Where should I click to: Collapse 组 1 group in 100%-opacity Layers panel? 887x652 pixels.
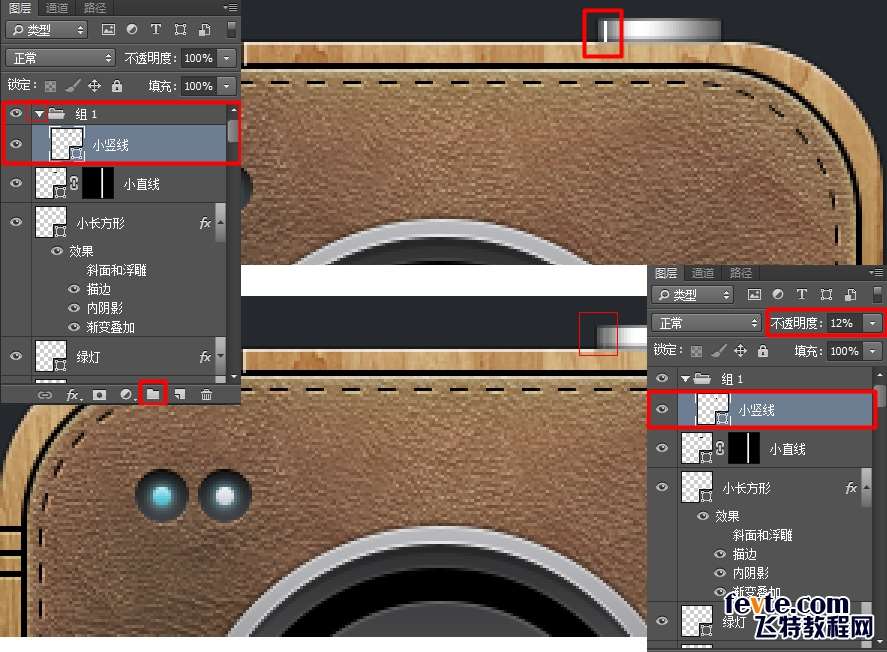38,114
